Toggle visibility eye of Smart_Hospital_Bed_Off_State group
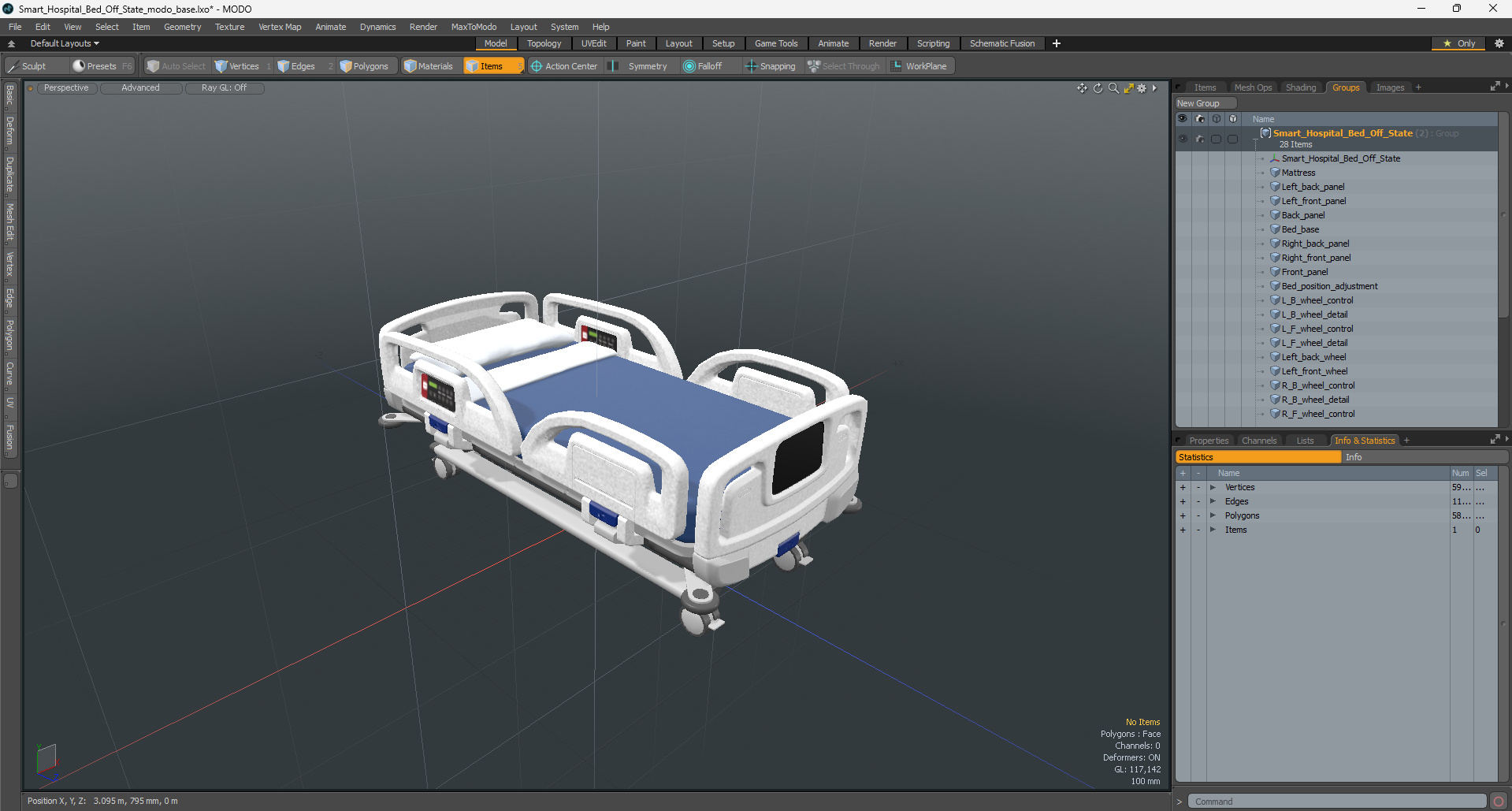The width and height of the screenshot is (1512, 811). [1183, 139]
